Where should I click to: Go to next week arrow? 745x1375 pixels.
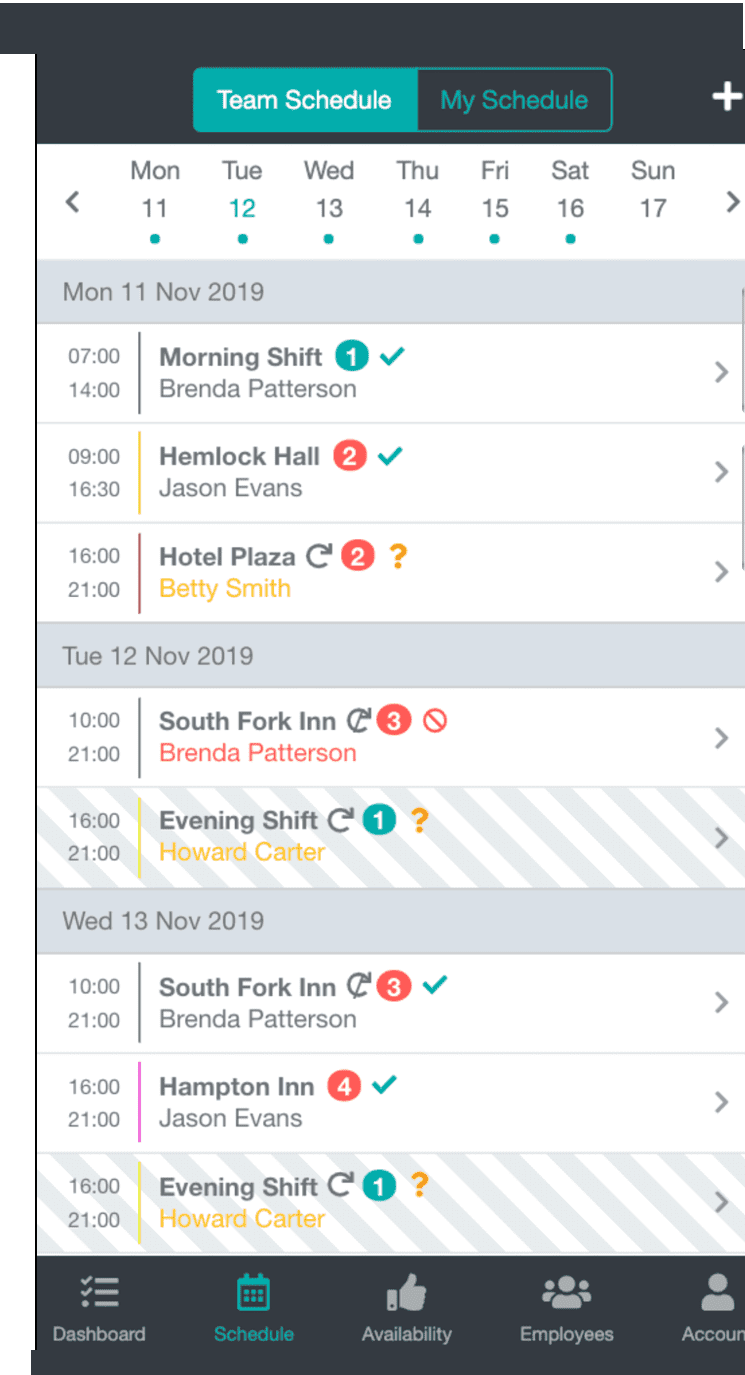pos(732,202)
